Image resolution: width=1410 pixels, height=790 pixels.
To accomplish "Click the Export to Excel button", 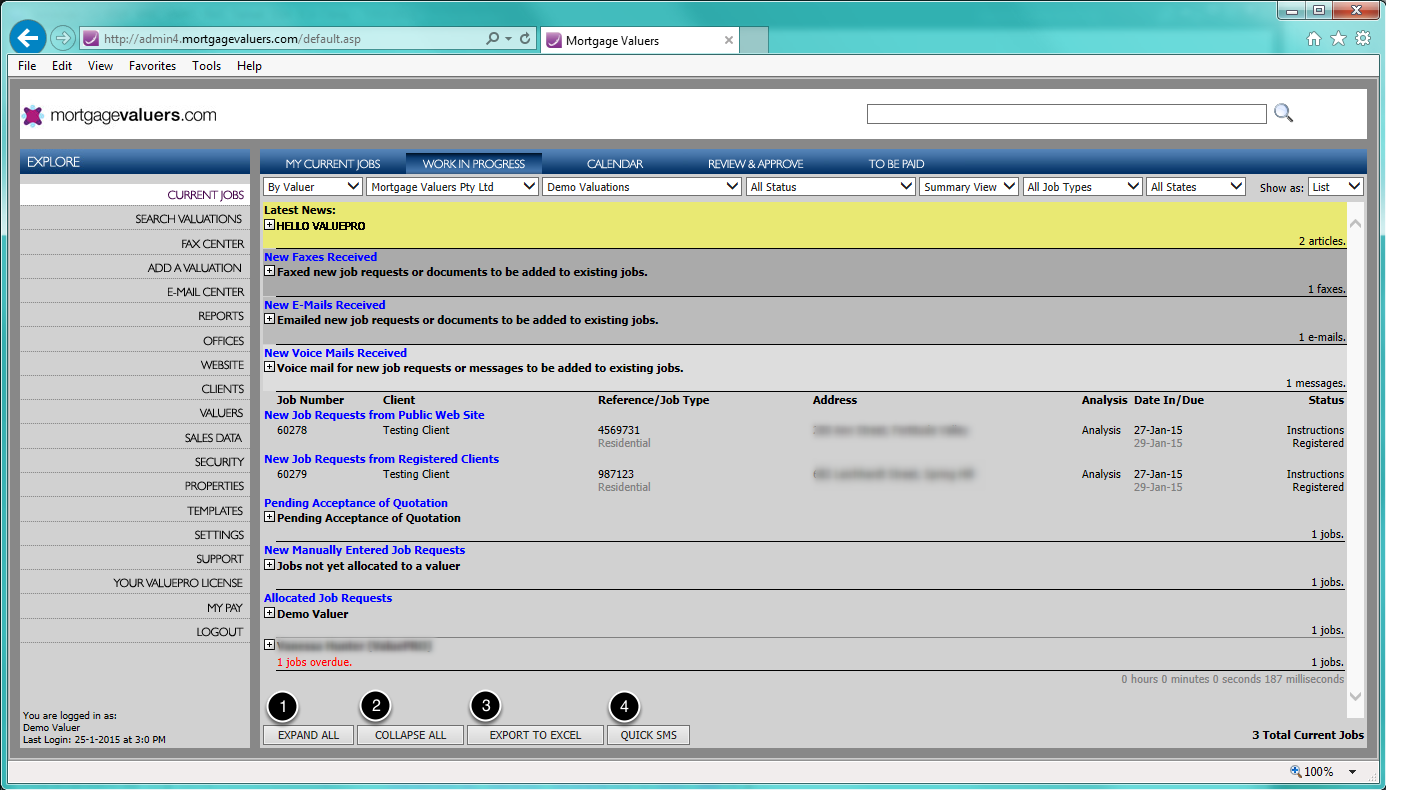I will tap(535, 735).
